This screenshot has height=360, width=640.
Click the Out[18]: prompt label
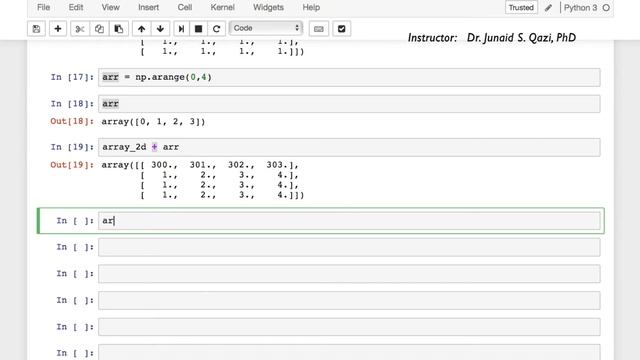point(72,122)
